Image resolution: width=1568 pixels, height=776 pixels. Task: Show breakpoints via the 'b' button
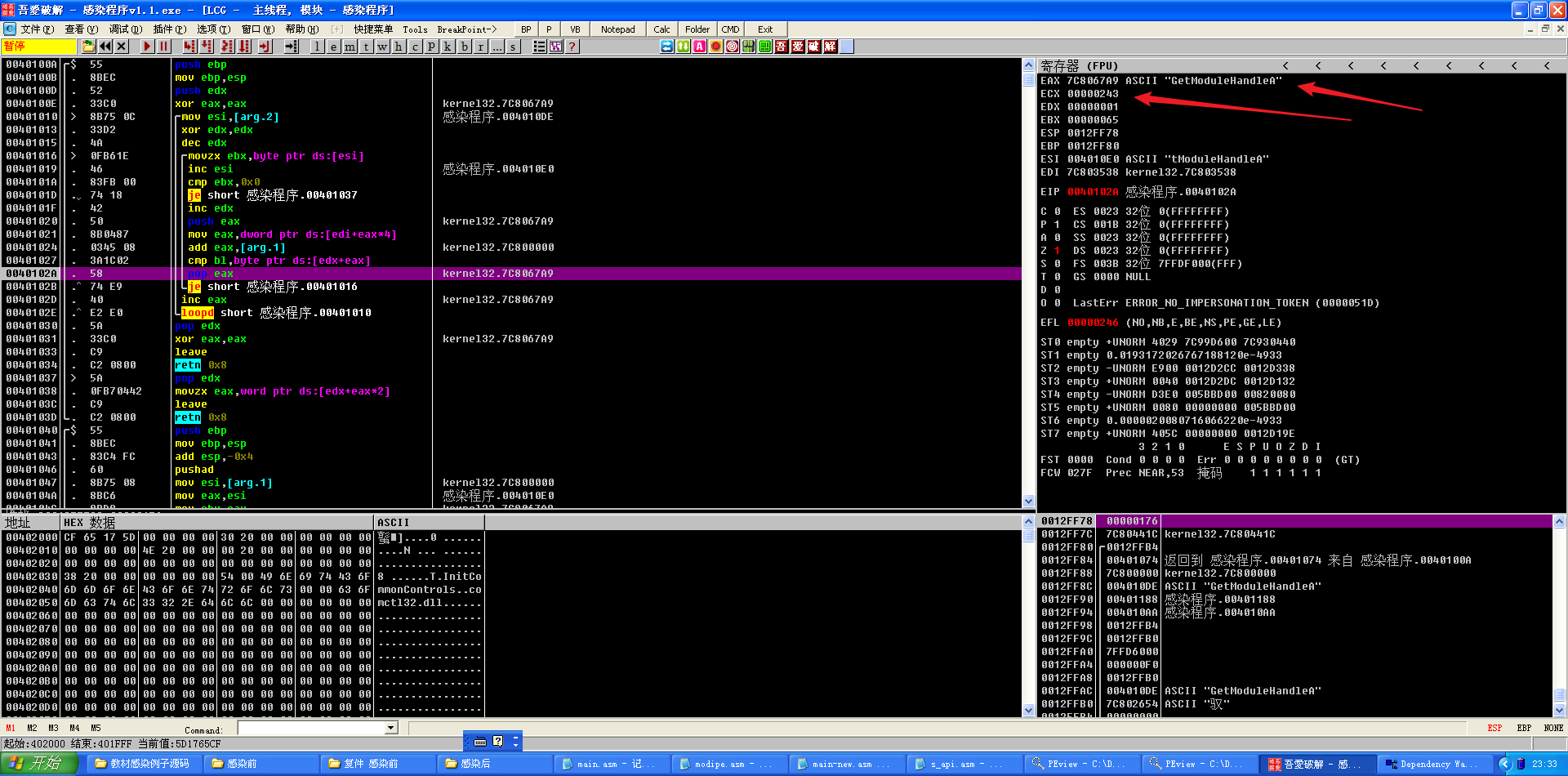(x=464, y=47)
